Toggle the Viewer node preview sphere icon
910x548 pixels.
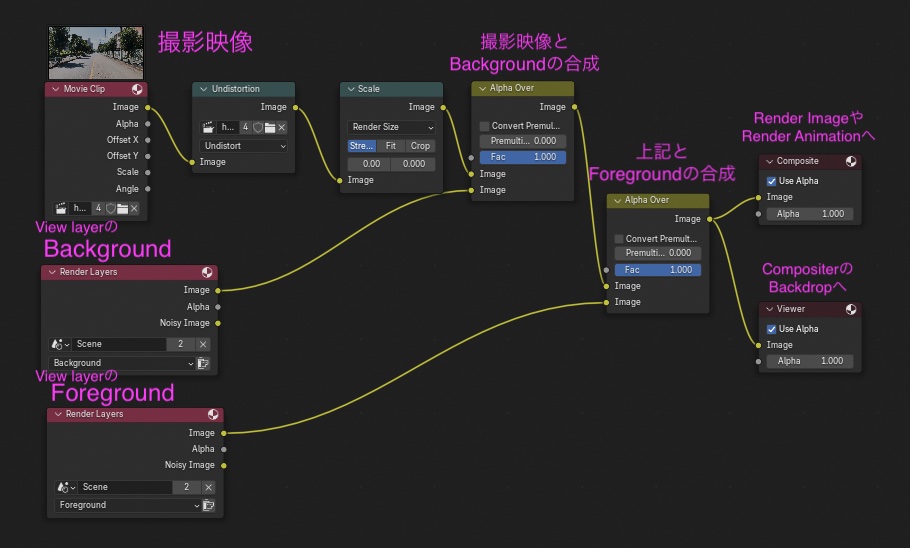coord(851,309)
